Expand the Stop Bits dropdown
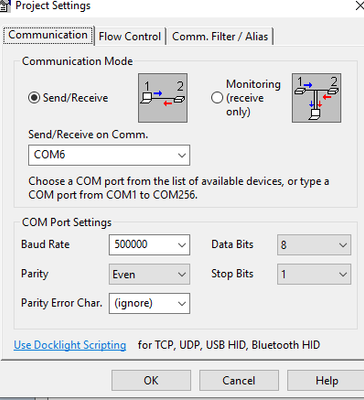 [314, 274]
